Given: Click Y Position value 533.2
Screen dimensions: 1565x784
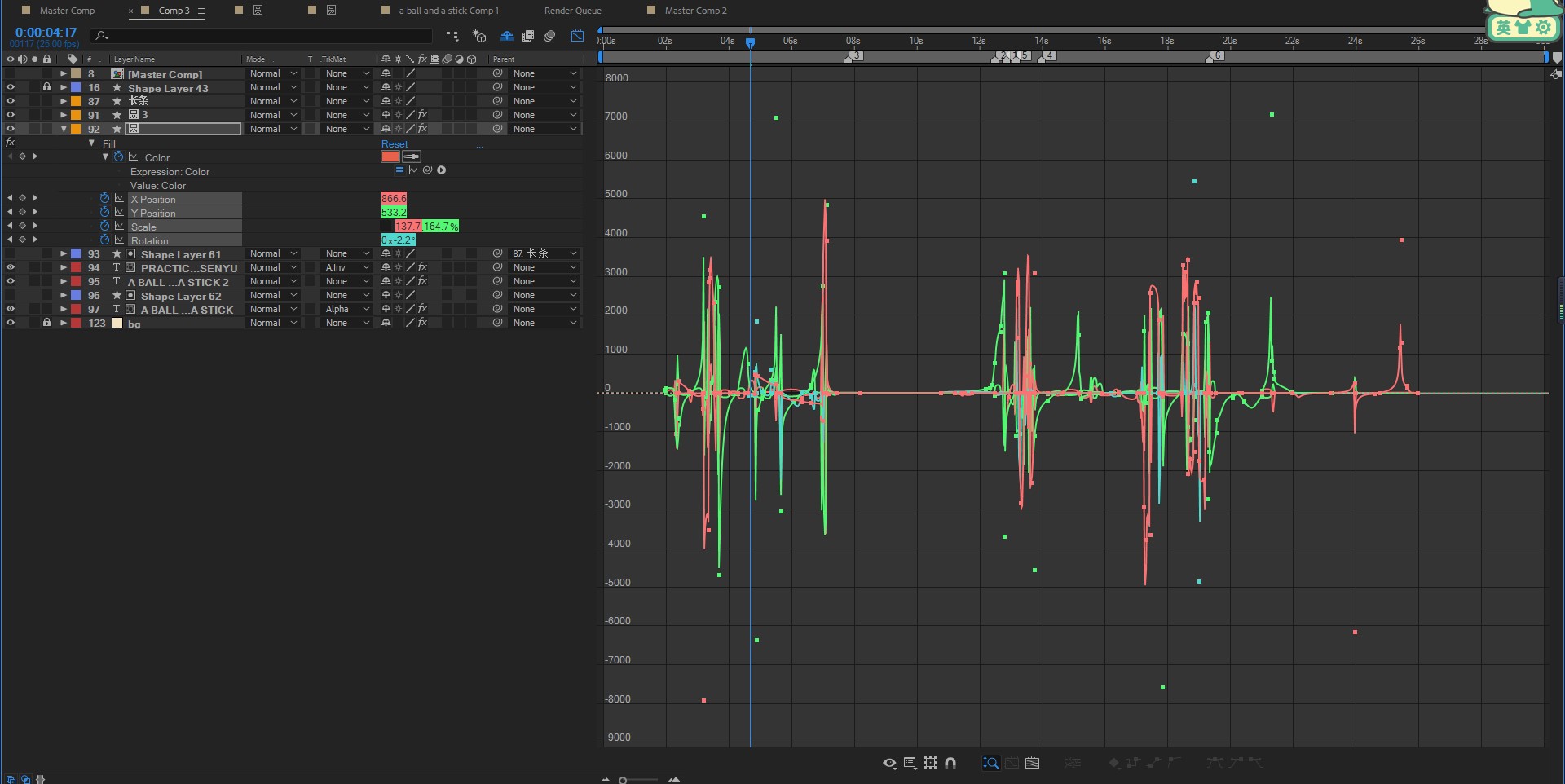Looking at the screenshot, I should (x=394, y=212).
